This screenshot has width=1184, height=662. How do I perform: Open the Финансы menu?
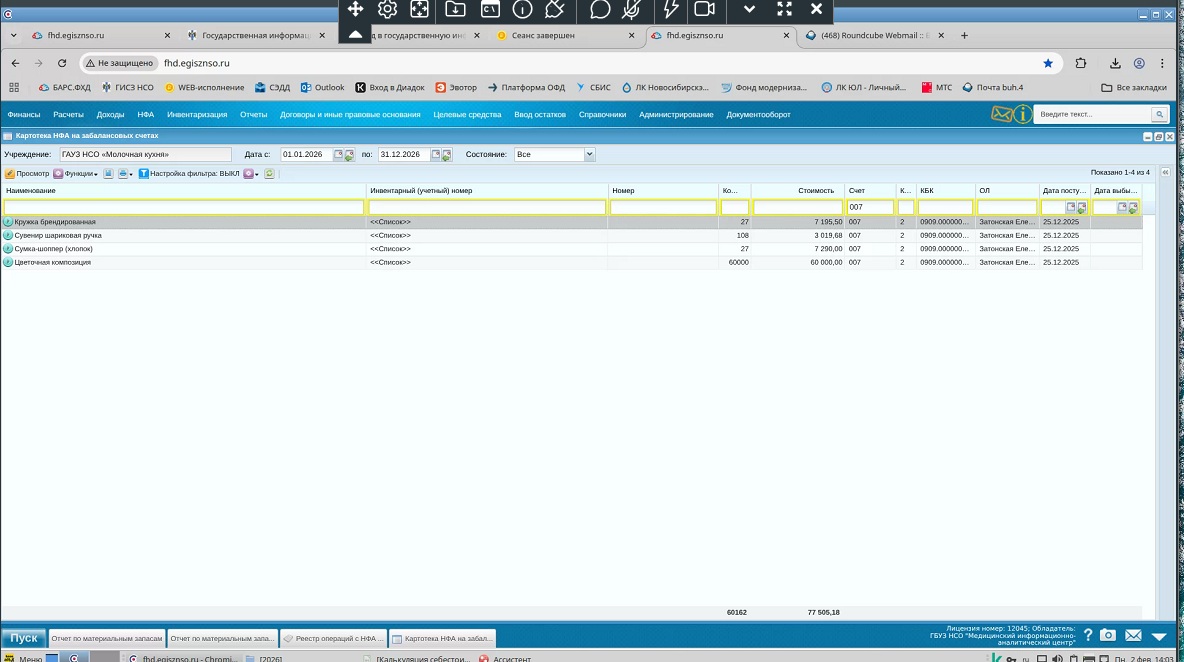coord(23,115)
